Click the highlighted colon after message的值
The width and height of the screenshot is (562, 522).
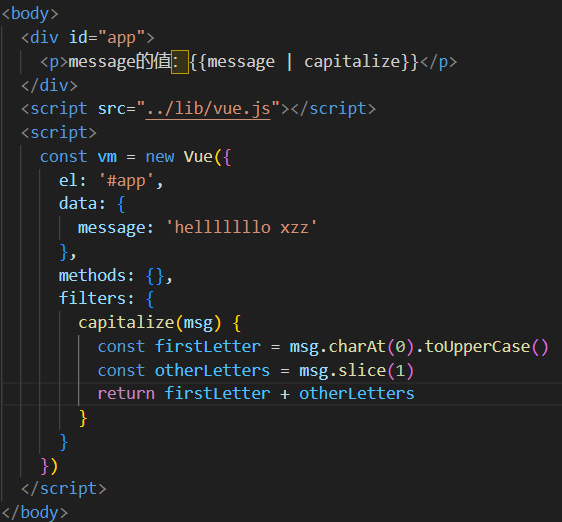point(180,62)
